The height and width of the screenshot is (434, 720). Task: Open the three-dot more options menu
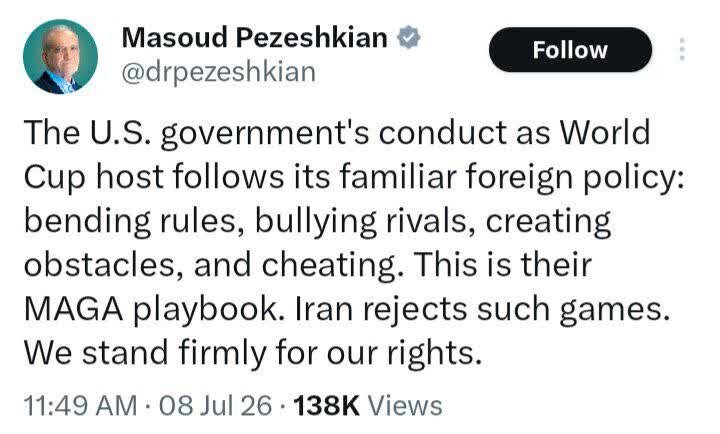coord(682,50)
